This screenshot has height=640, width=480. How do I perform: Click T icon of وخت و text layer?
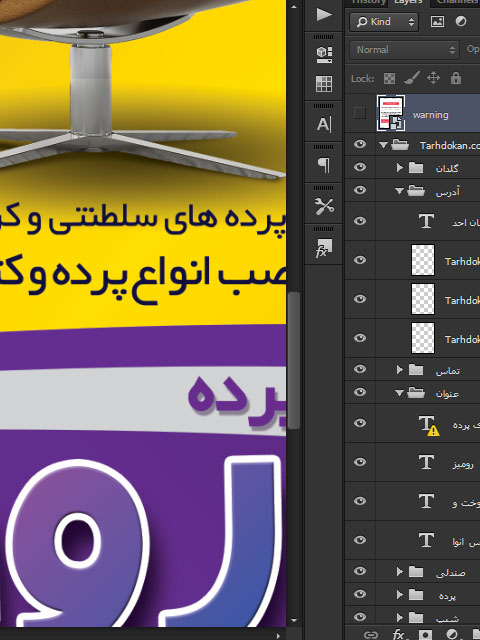(426, 501)
